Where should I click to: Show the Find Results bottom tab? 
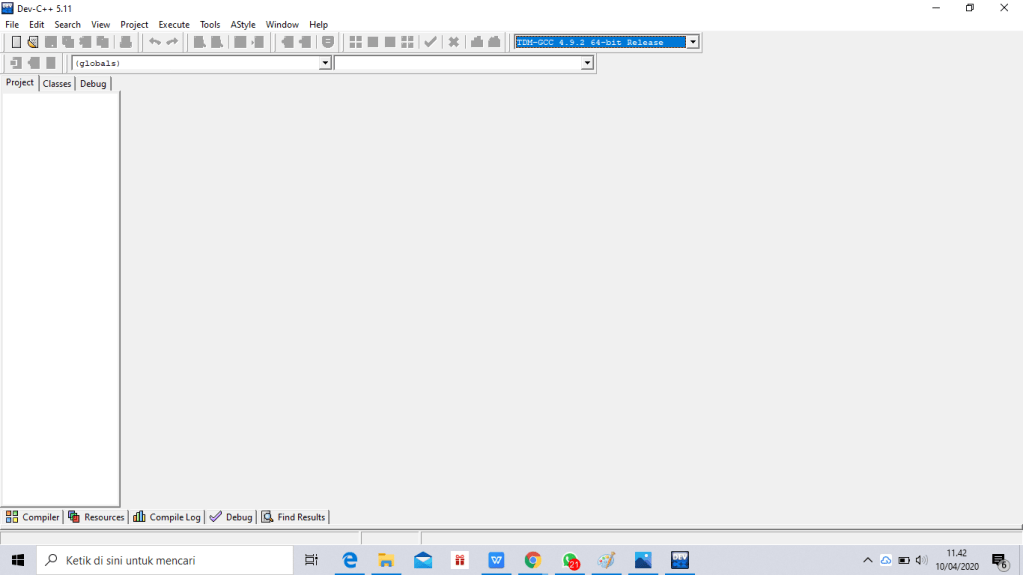(294, 517)
